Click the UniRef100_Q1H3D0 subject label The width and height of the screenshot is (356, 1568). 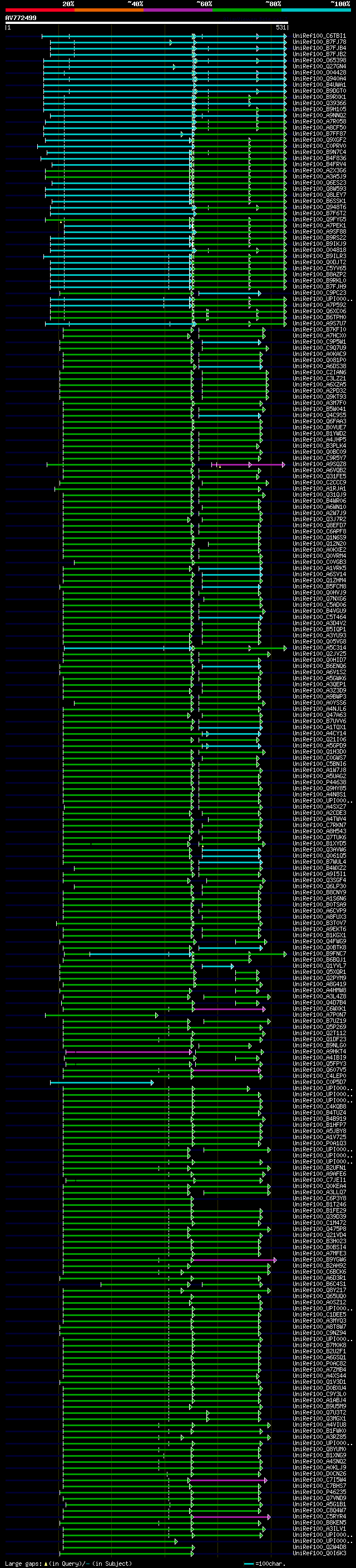(319, 752)
